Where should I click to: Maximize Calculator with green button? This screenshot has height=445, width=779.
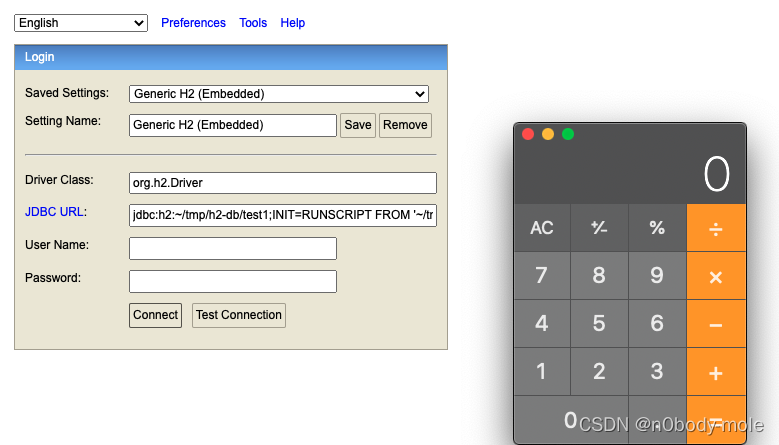click(568, 134)
